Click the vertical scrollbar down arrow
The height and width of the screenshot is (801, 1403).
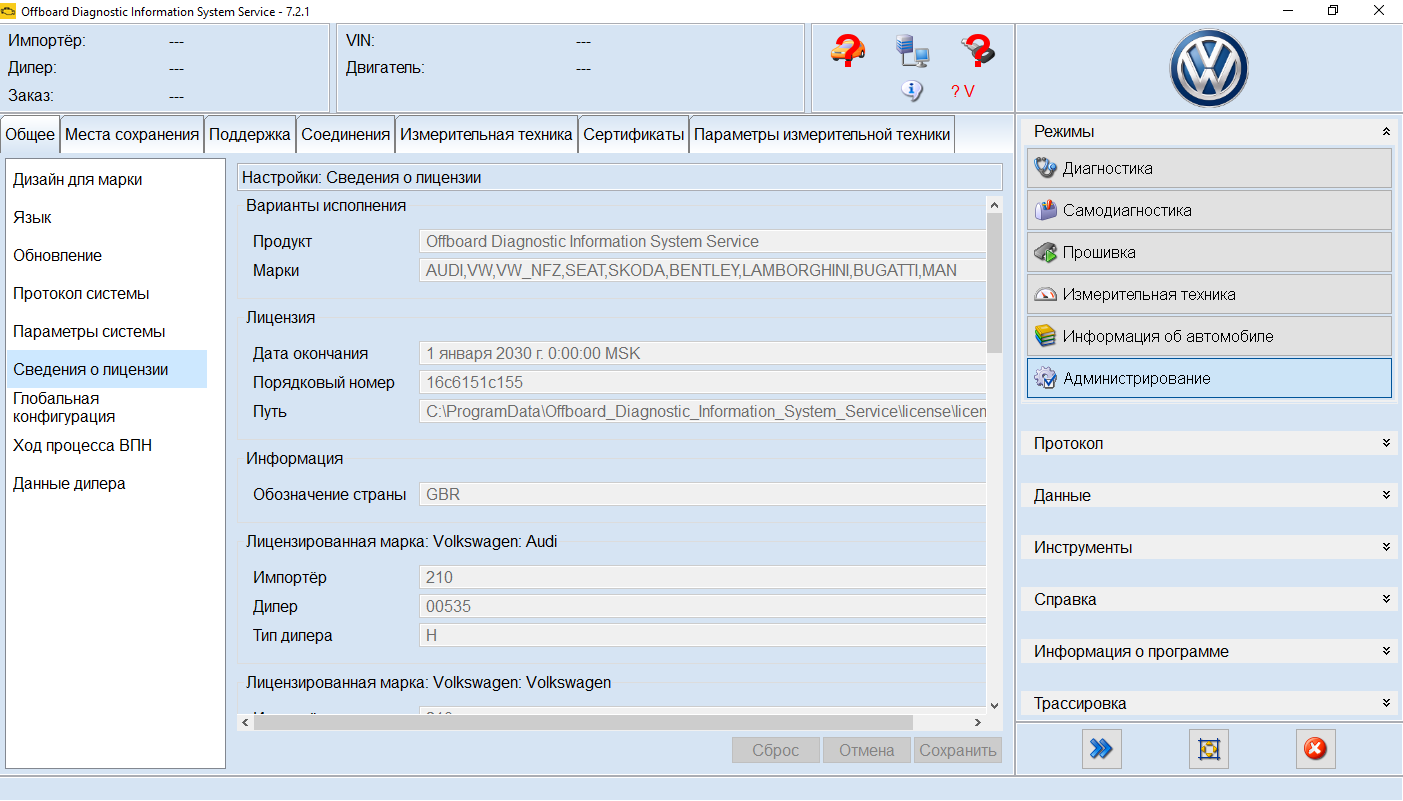pos(994,704)
